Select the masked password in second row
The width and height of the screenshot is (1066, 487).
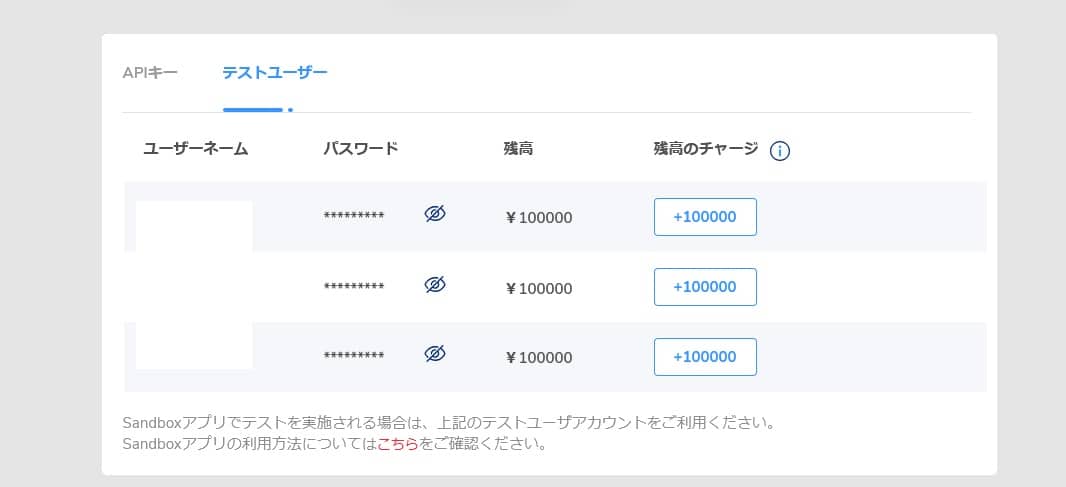click(x=354, y=286)
